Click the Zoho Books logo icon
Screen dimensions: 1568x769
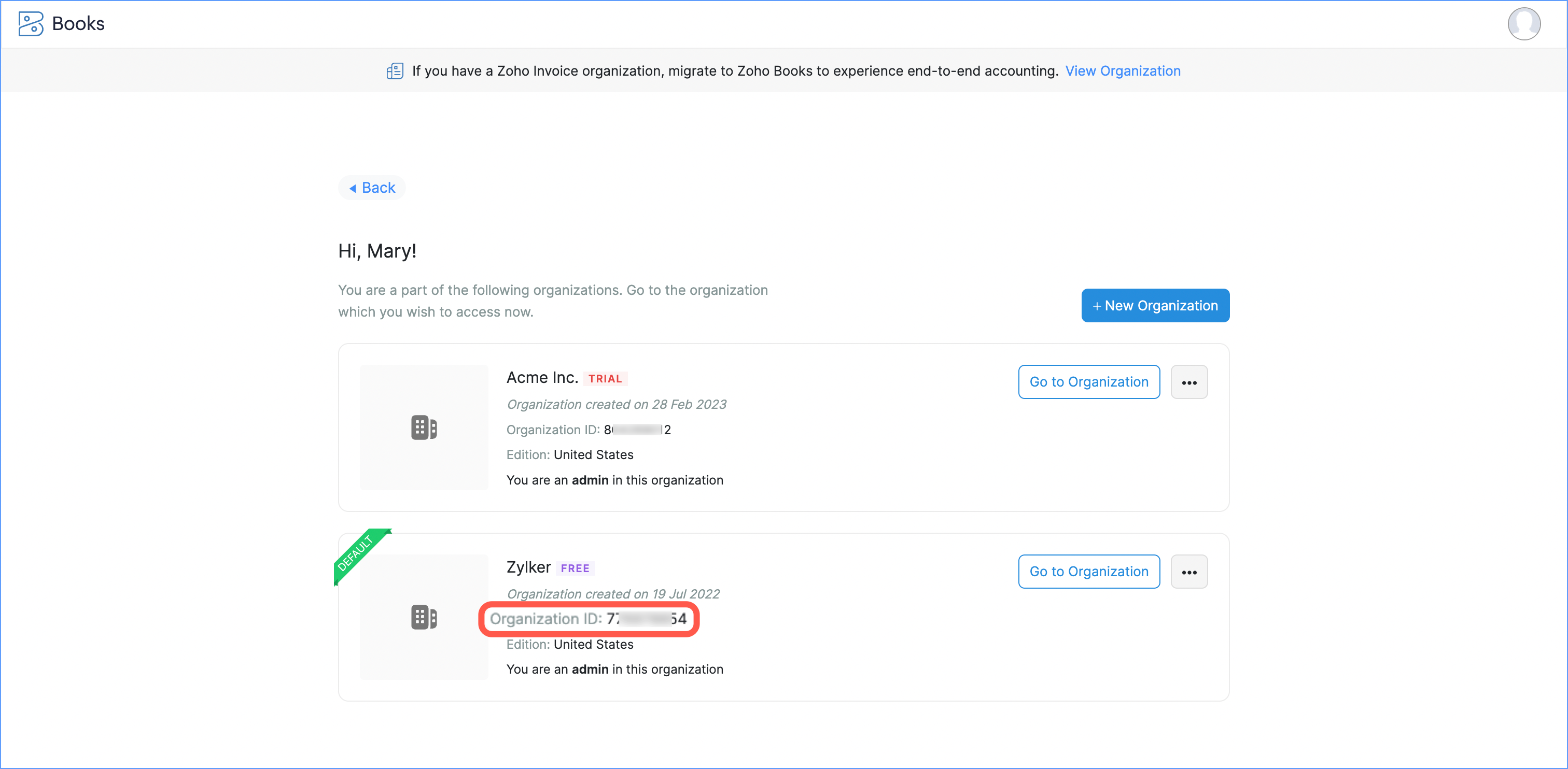tap(31, 24)
